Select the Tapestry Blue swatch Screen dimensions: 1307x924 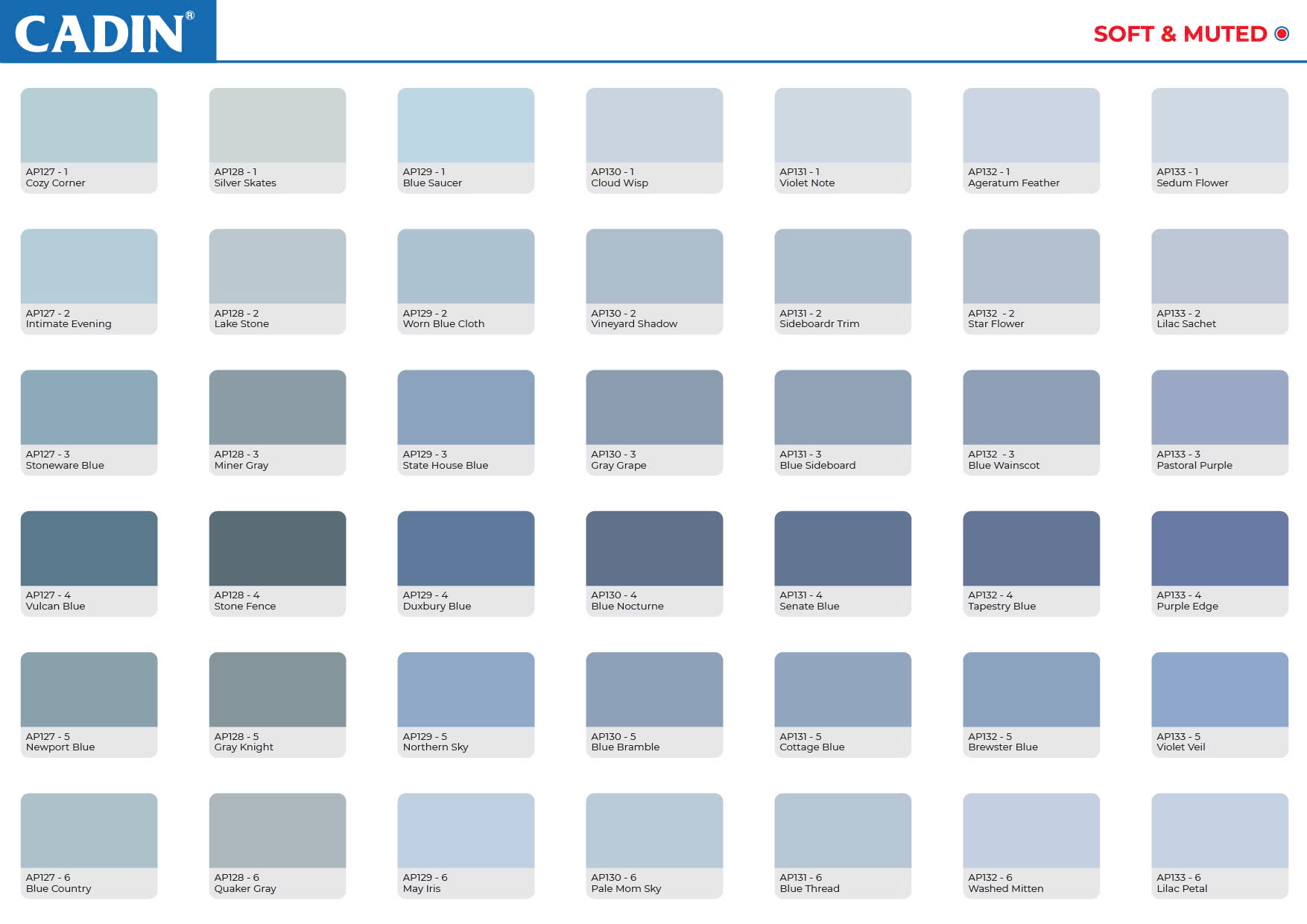(x=1031, y=548)
